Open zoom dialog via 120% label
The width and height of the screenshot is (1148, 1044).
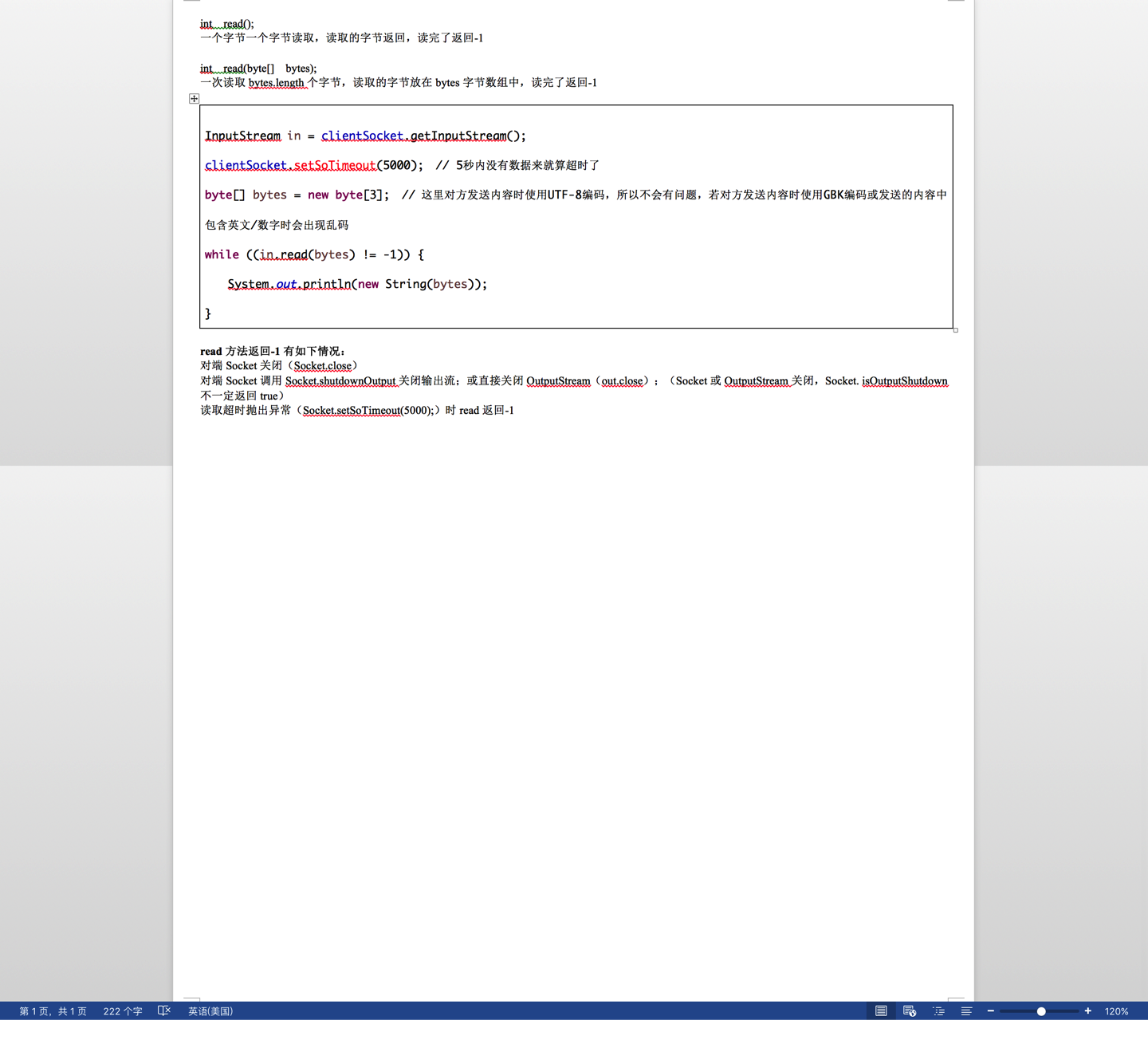coord(1116,1011)
